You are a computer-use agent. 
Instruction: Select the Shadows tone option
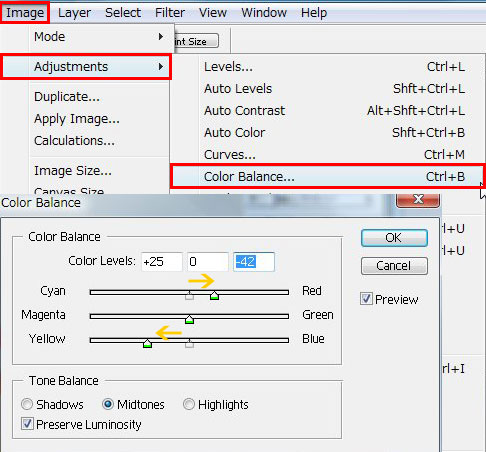[x=27, y=404]
